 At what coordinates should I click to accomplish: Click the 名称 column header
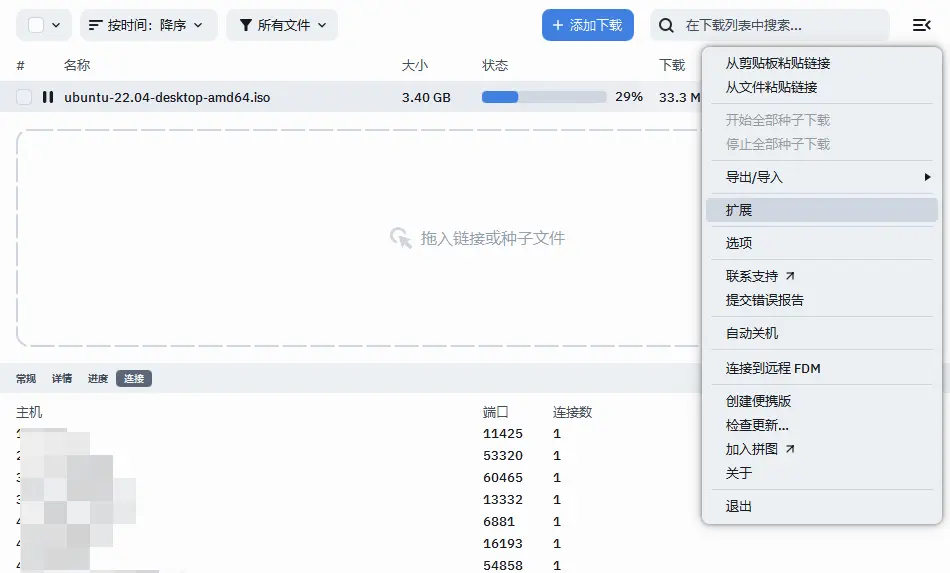[x=77, y=65]
